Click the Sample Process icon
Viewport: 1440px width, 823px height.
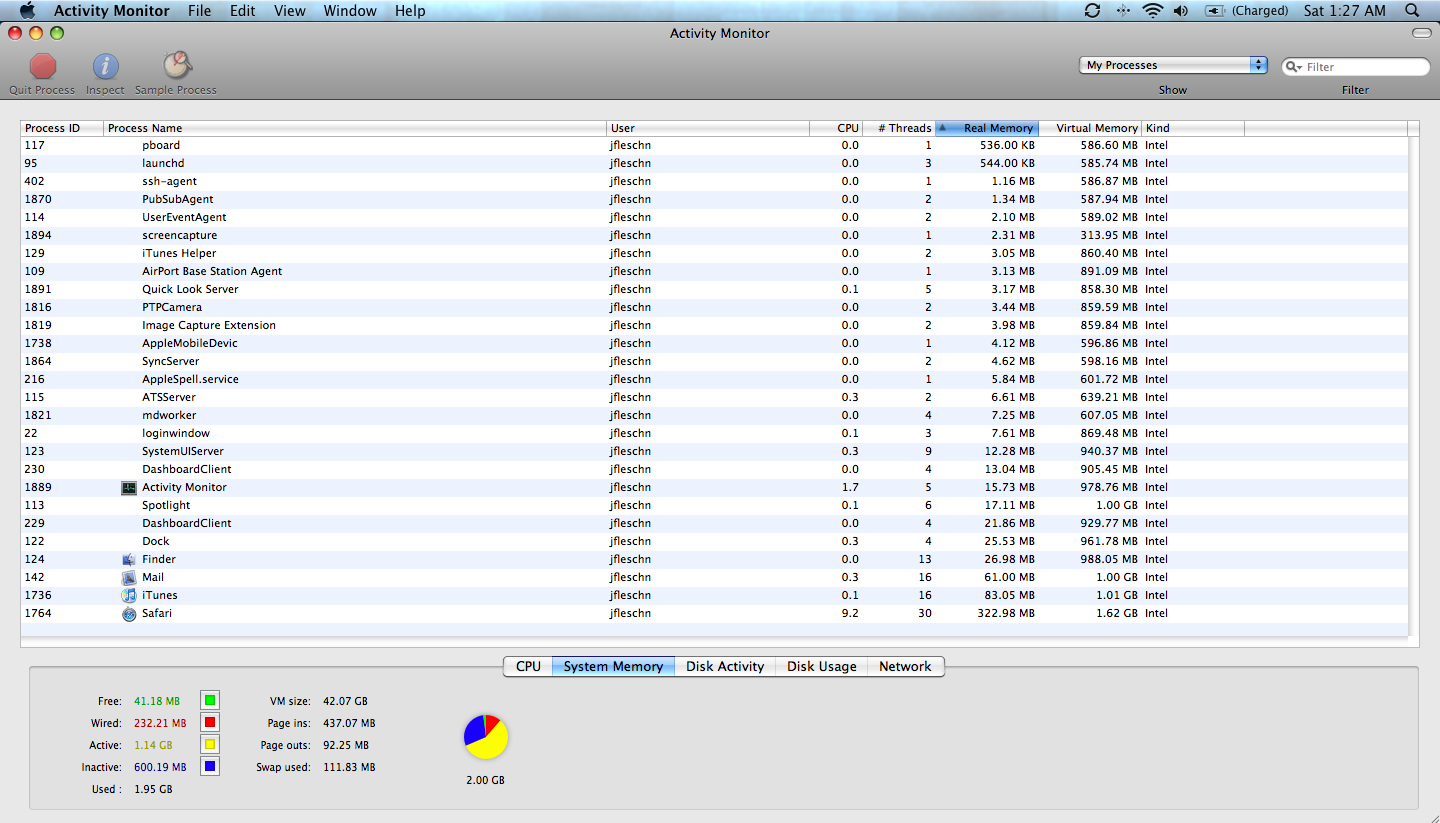tap(176, 66)
